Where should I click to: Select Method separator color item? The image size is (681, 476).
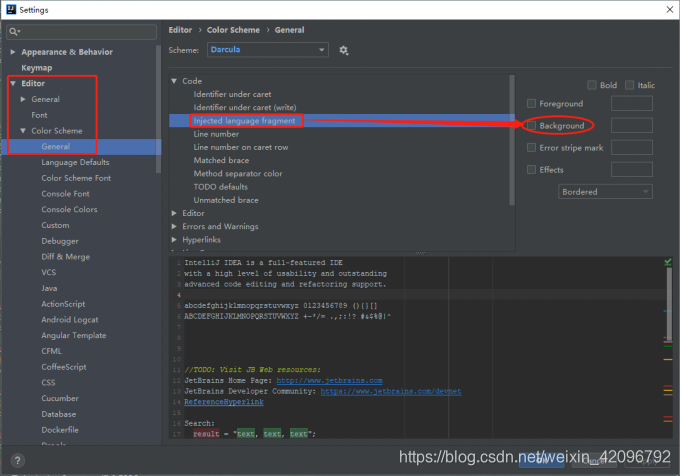click(238, 173)
